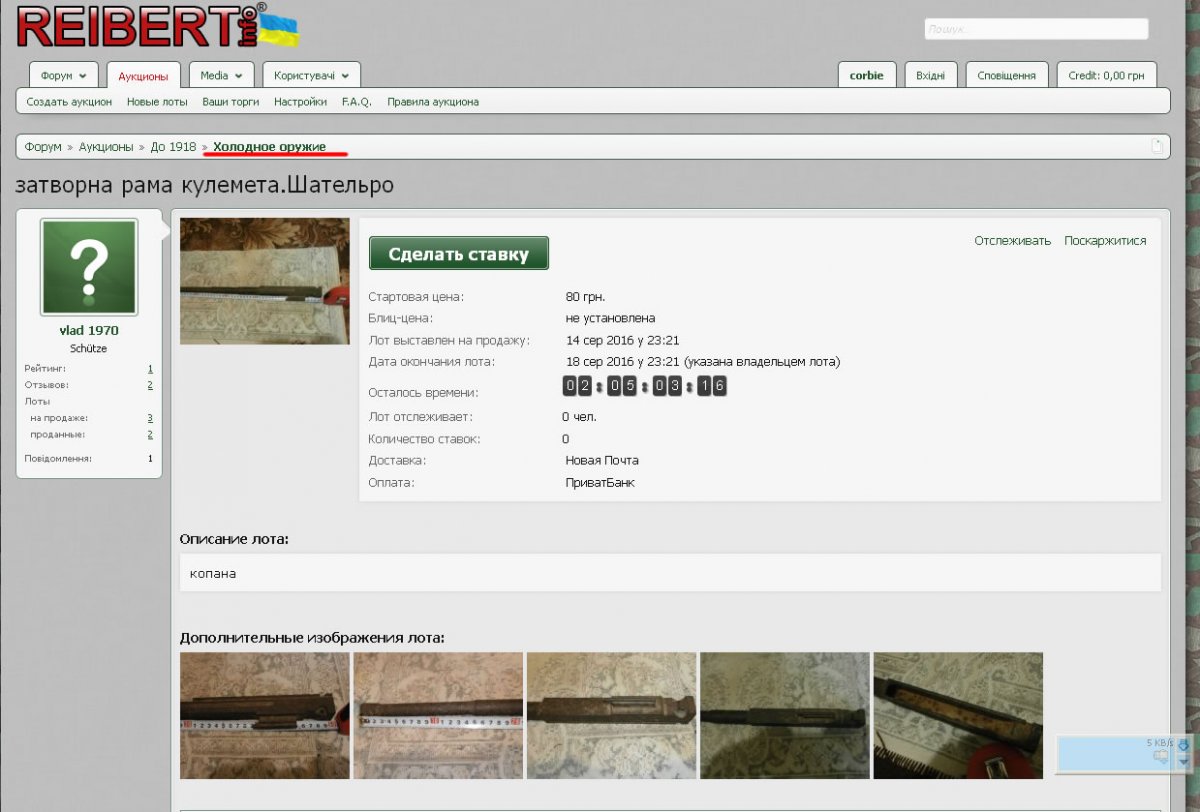Click the vlad 1970 question-mark avatar
This screenshot has width=1200, height=812.
[88, 267]
